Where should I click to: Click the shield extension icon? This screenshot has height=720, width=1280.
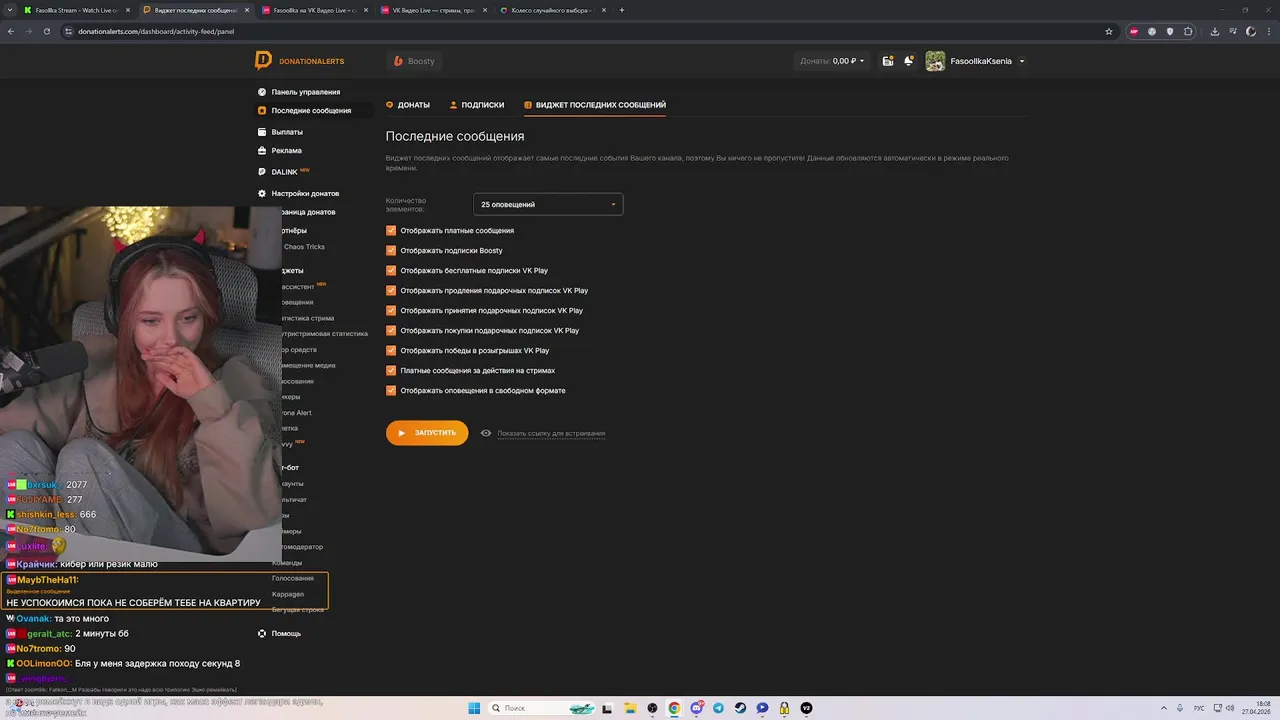(x=1170, y=31)
